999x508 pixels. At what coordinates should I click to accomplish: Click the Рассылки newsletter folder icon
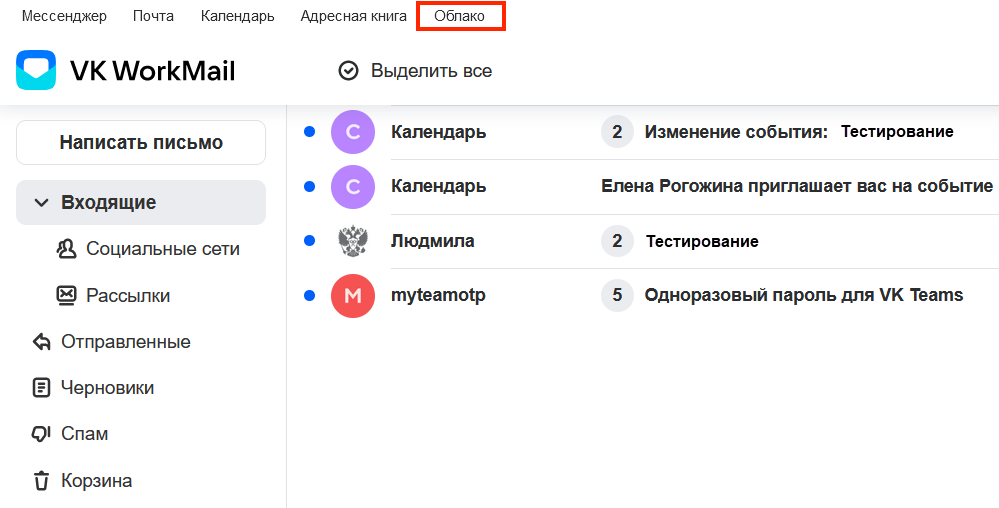(x=67, y=296)
